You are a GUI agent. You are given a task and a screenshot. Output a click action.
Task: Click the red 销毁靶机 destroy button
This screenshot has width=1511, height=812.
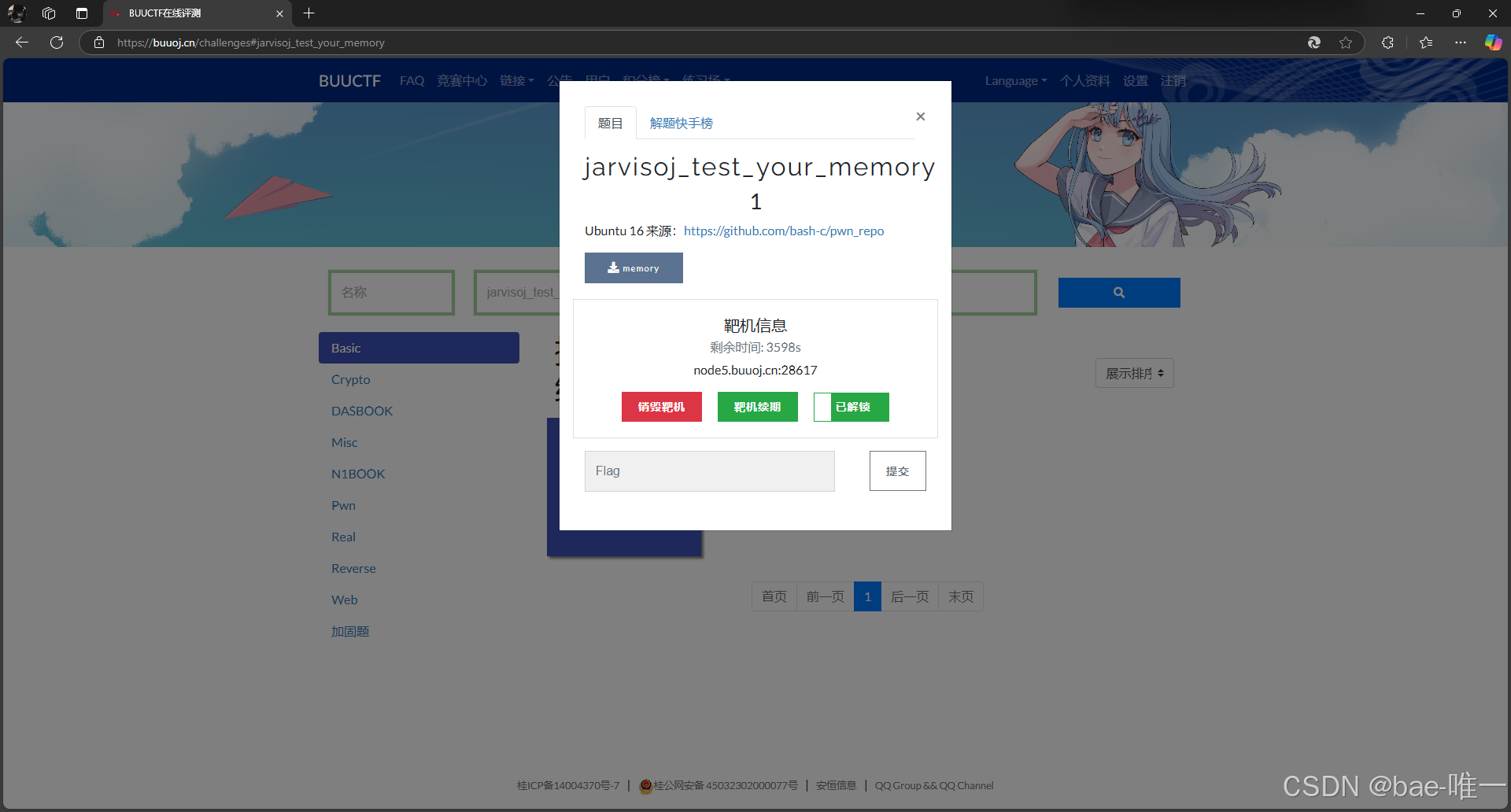point(661,407)
